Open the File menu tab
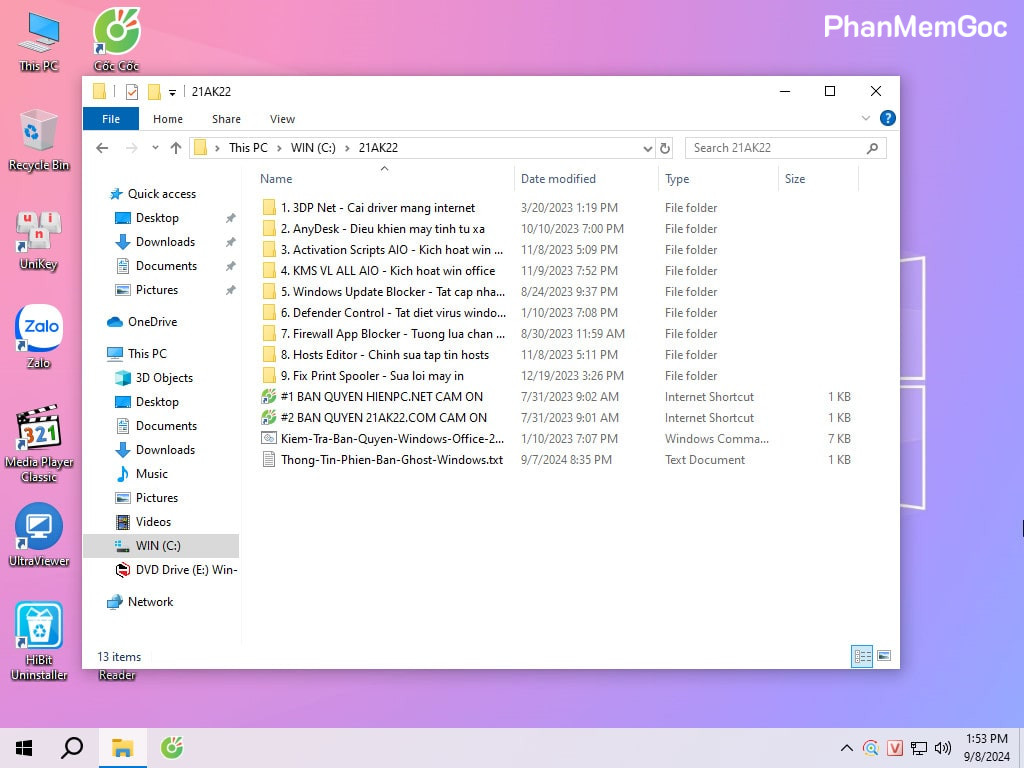This screenshot has width=1024, height=768. (111, 119)
